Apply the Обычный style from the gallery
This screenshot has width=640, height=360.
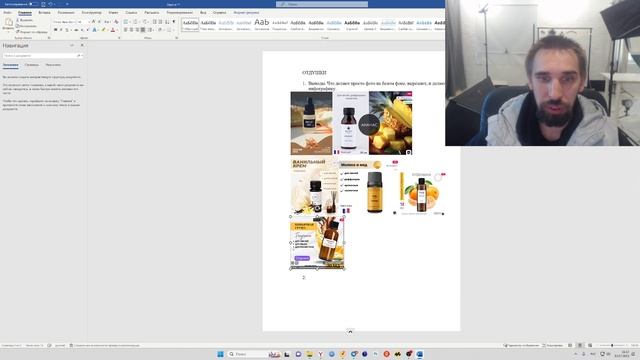tap(190, 24)
